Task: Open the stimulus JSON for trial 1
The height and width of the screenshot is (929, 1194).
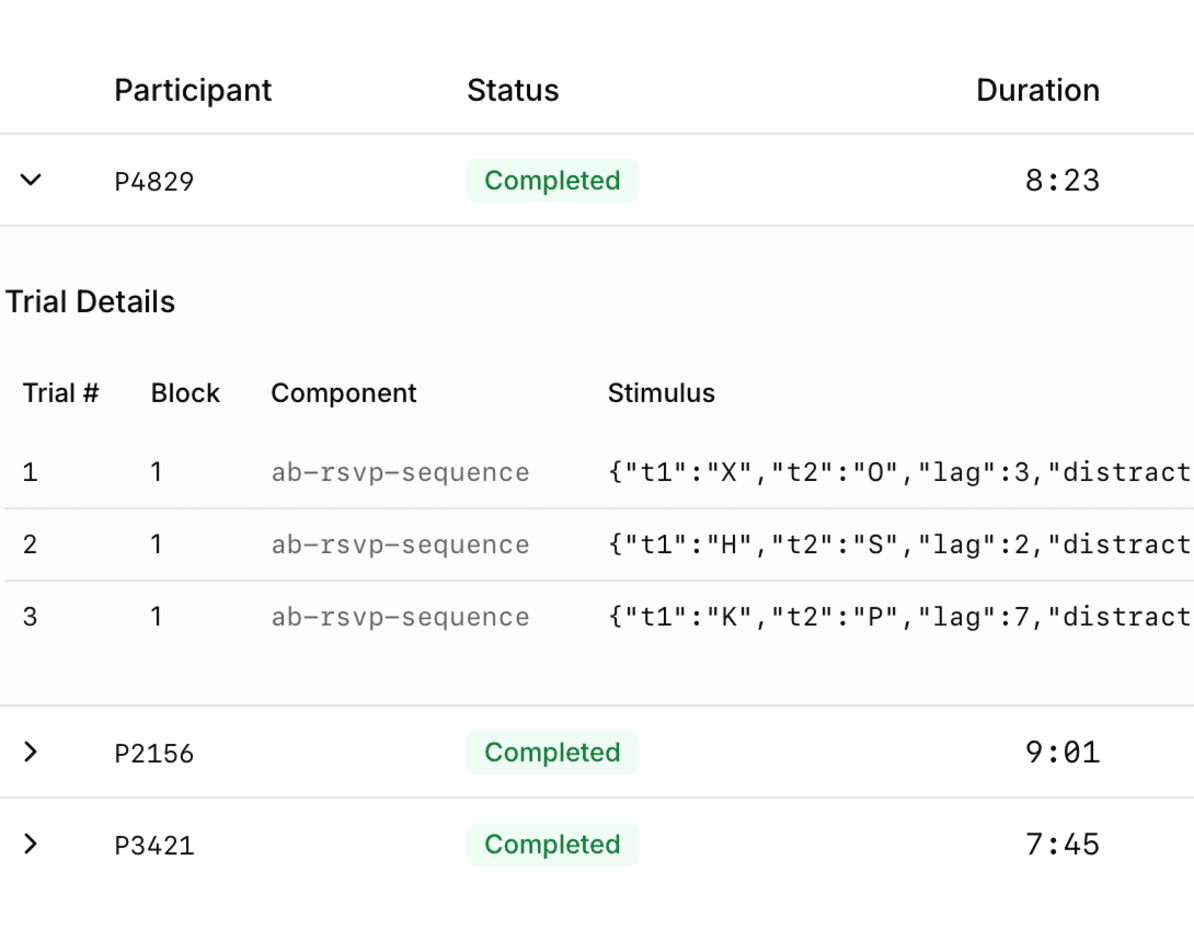Action: click(x=898, y=471)
